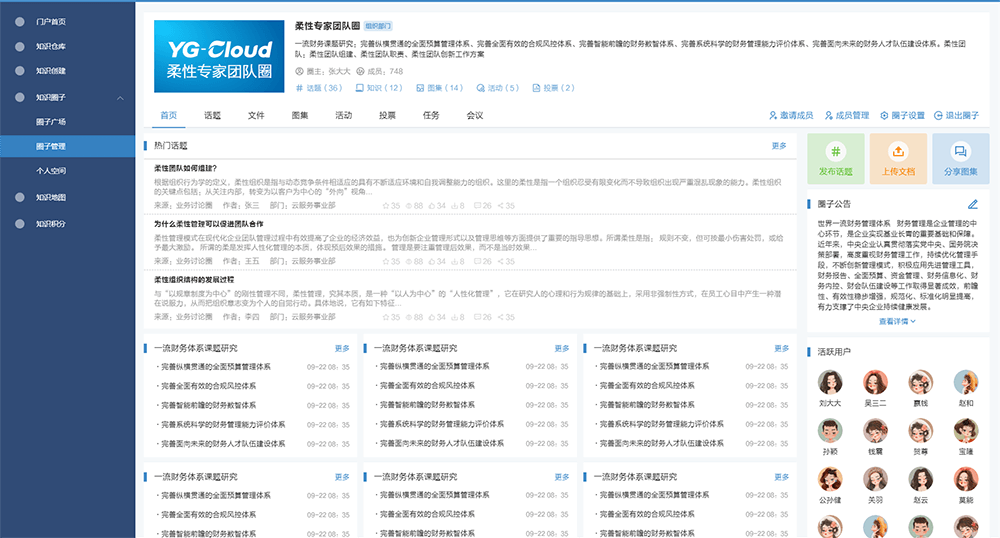Click the 上传文档 upload icon
Viewport: 1000px width, 538px height.
(x=897, y=151)
